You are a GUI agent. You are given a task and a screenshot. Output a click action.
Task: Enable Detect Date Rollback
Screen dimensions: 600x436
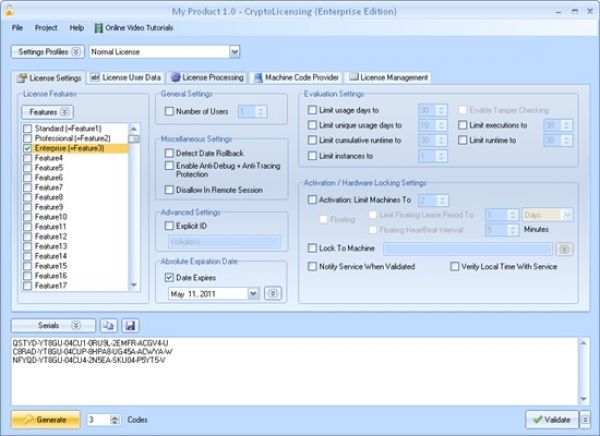pos(169,153)
